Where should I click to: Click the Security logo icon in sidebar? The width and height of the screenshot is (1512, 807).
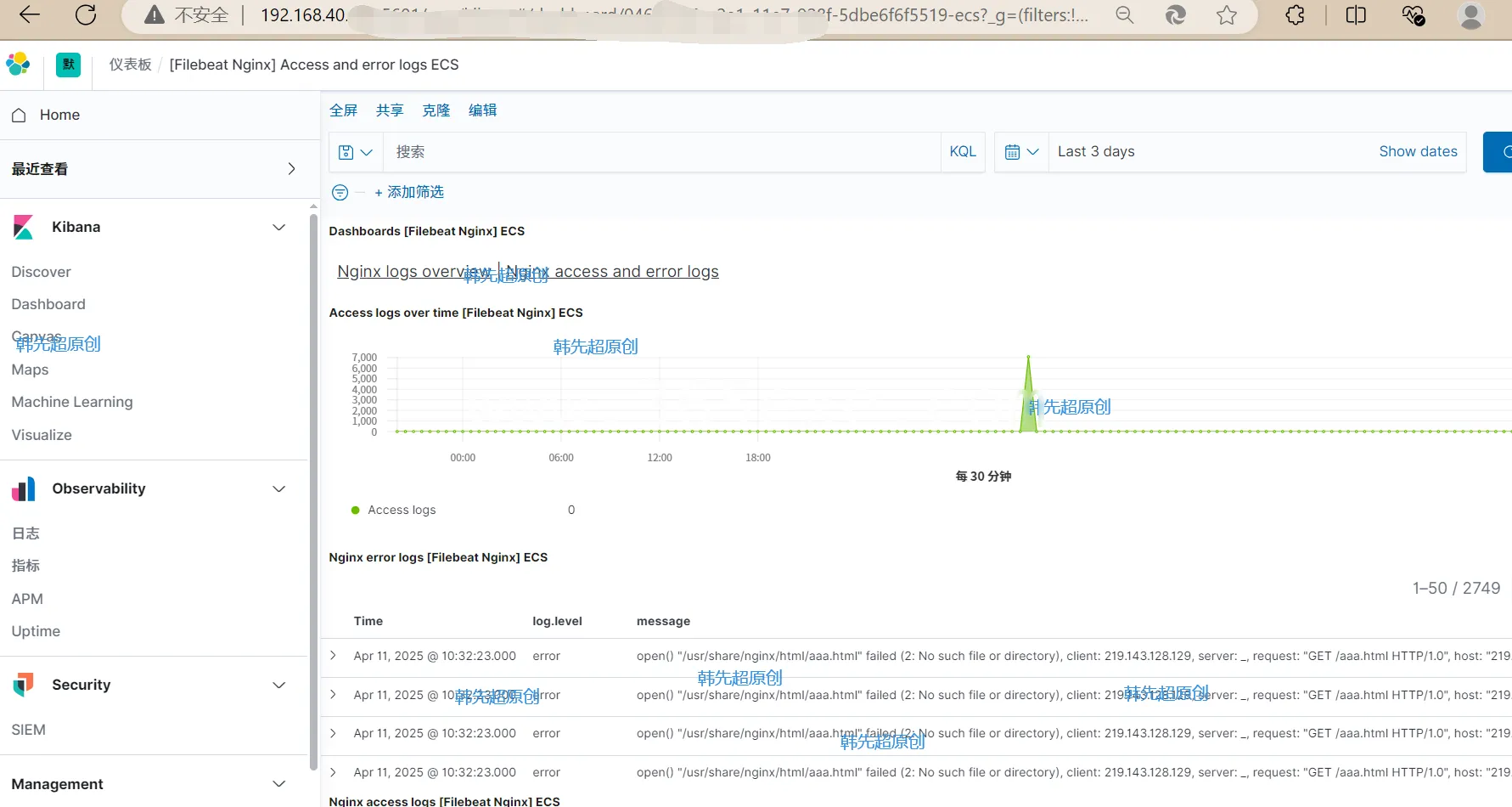coord(24,685)
